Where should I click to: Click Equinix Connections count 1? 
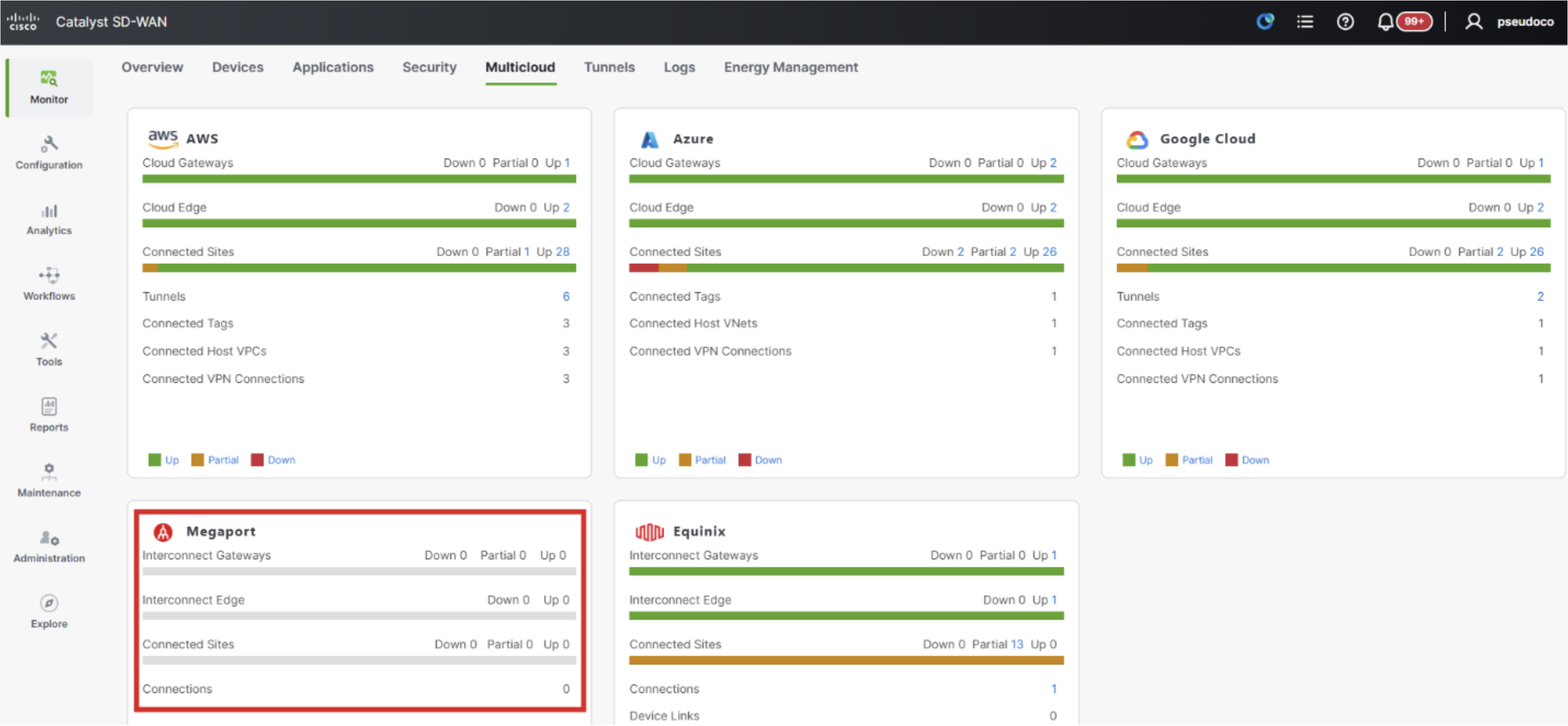click(x=1053, y=688)
